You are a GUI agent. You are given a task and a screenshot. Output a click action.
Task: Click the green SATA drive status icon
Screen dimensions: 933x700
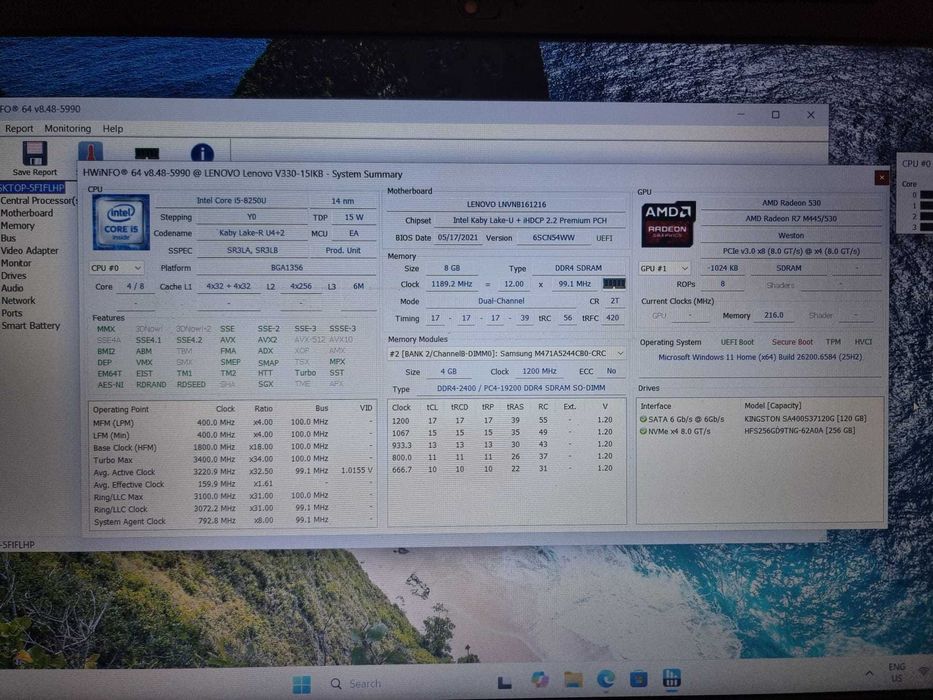tap(643, 419)
